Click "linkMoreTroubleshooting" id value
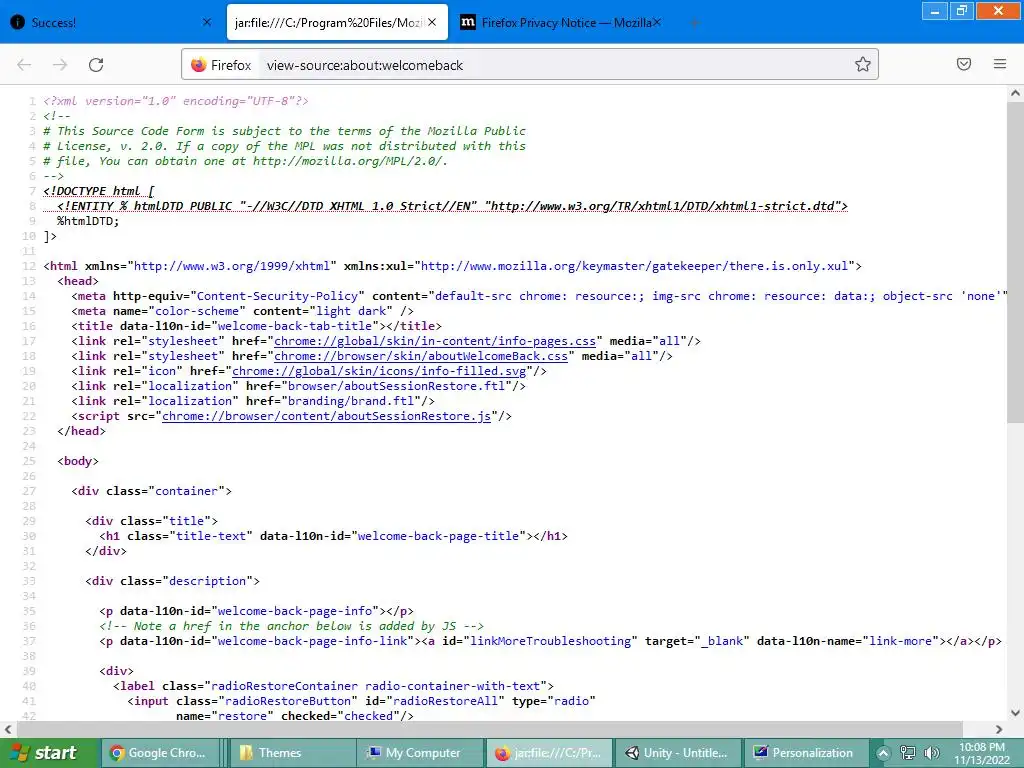Viewport: 1024px width, 768px height. point(551,641)
